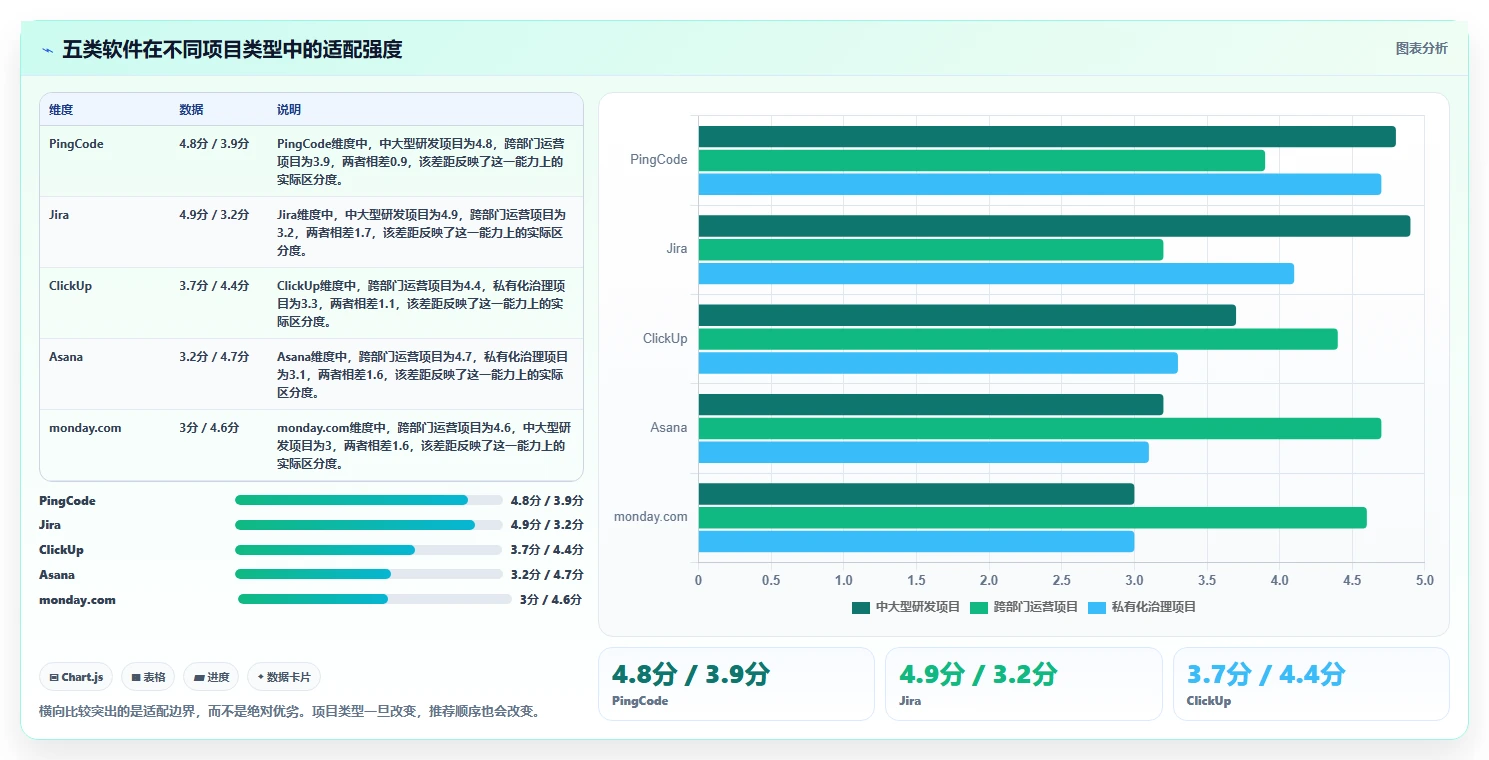Click the PingCode label on chart axis
1489x760 pixels.
658,160
